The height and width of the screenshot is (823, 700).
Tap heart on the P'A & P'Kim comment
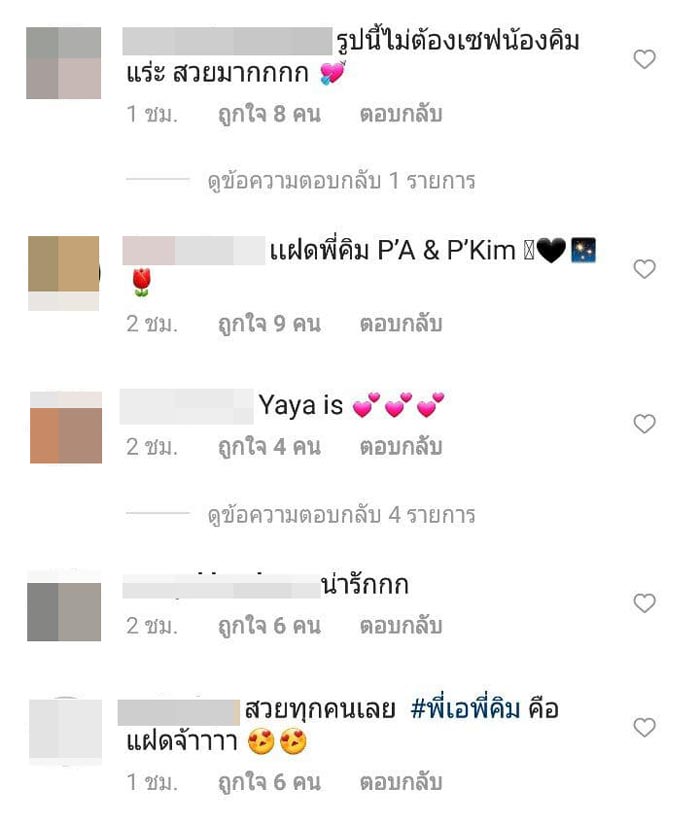pyautogui.click(x=644, y=269)
